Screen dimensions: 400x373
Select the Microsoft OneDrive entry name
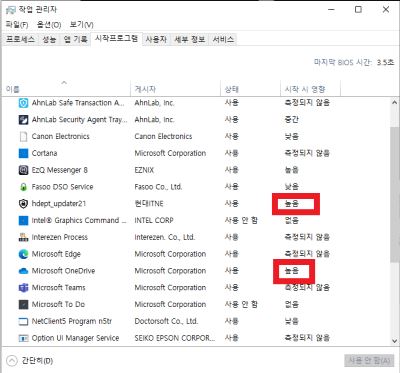[63, 271]
